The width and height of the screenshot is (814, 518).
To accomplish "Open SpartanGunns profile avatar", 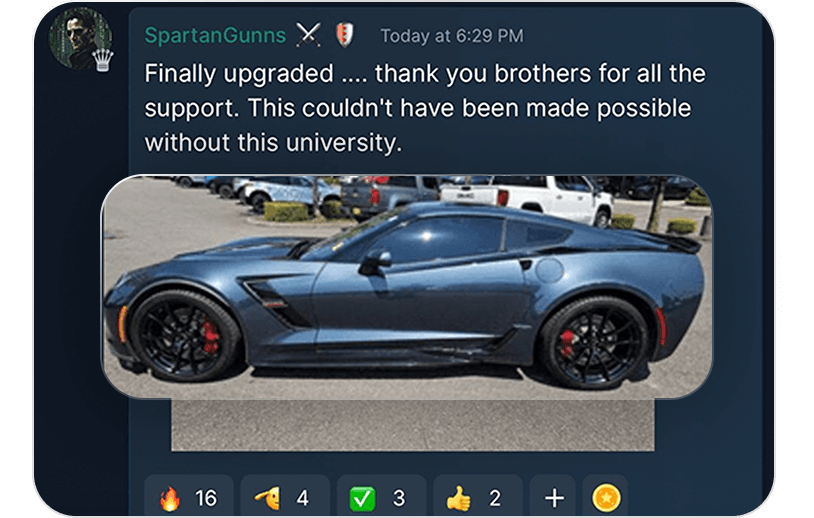I will pyautogui.click(x=80, y=39).
